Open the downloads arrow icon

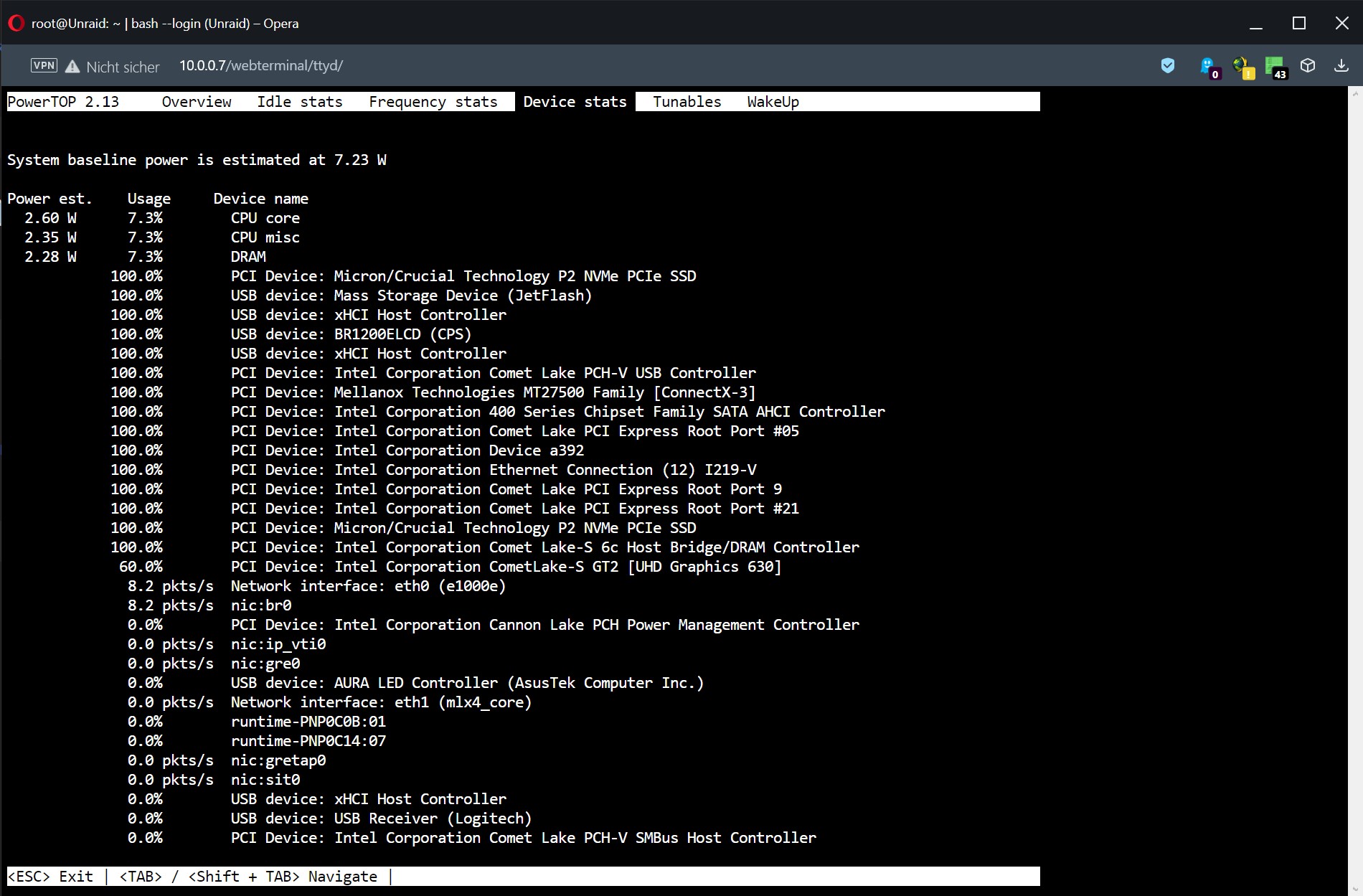(1341, 65)
